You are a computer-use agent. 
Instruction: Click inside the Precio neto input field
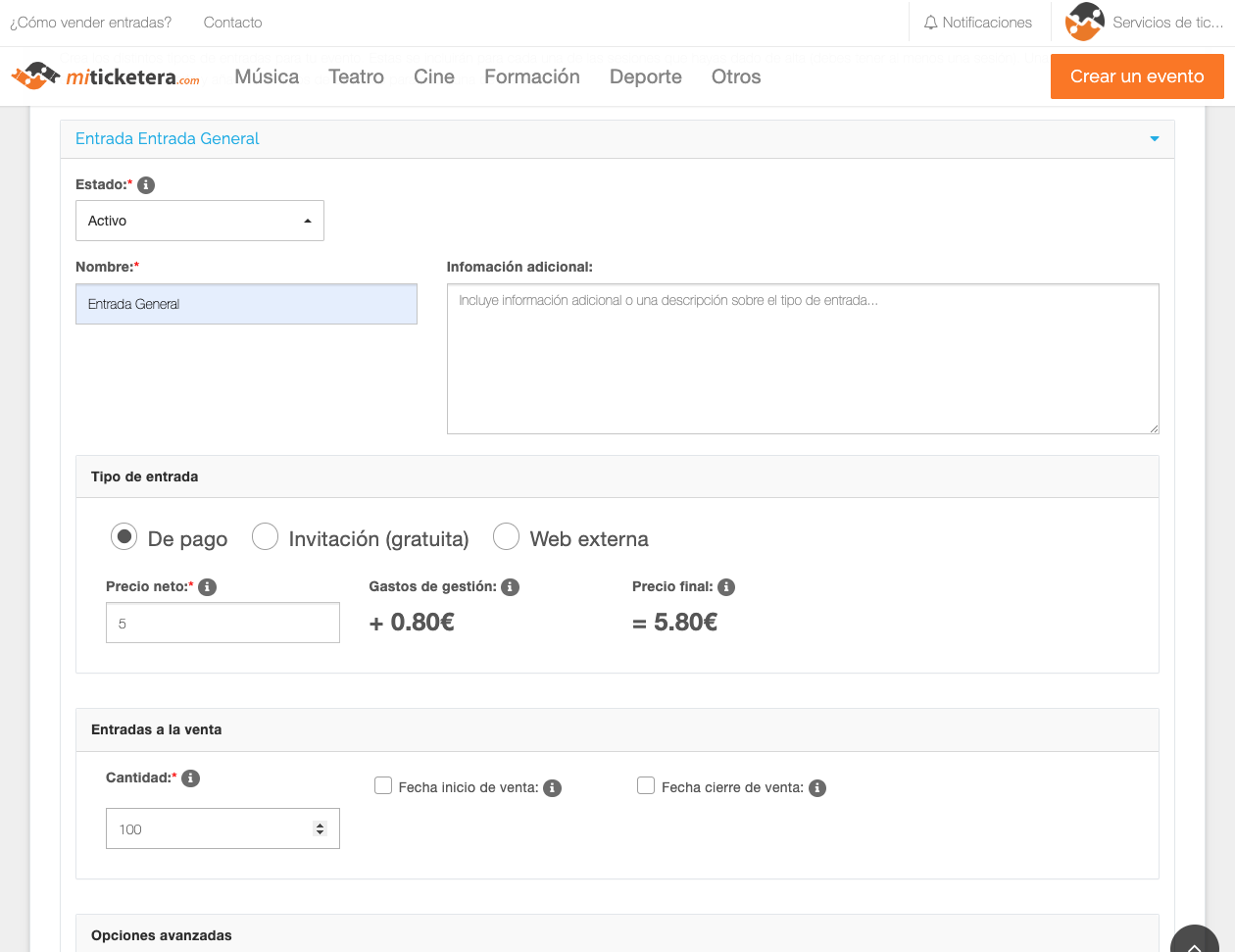pos(222,624)
